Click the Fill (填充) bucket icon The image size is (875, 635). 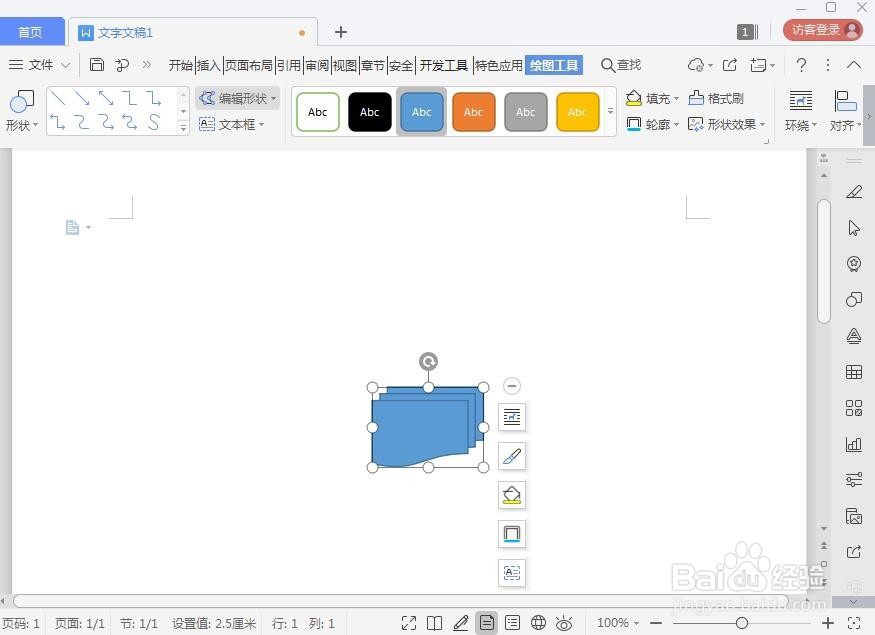click(631, 98)
